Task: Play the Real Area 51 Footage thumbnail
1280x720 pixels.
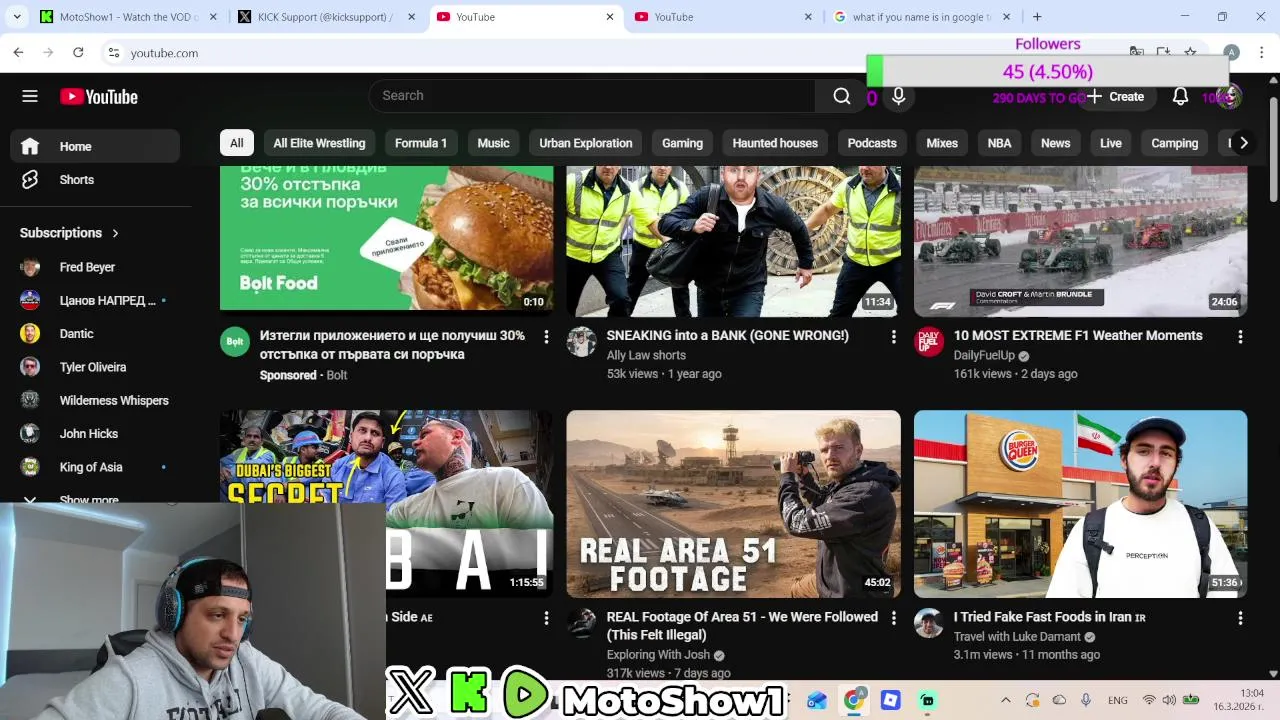Action: pyautogui.click(x=733, y=504)
